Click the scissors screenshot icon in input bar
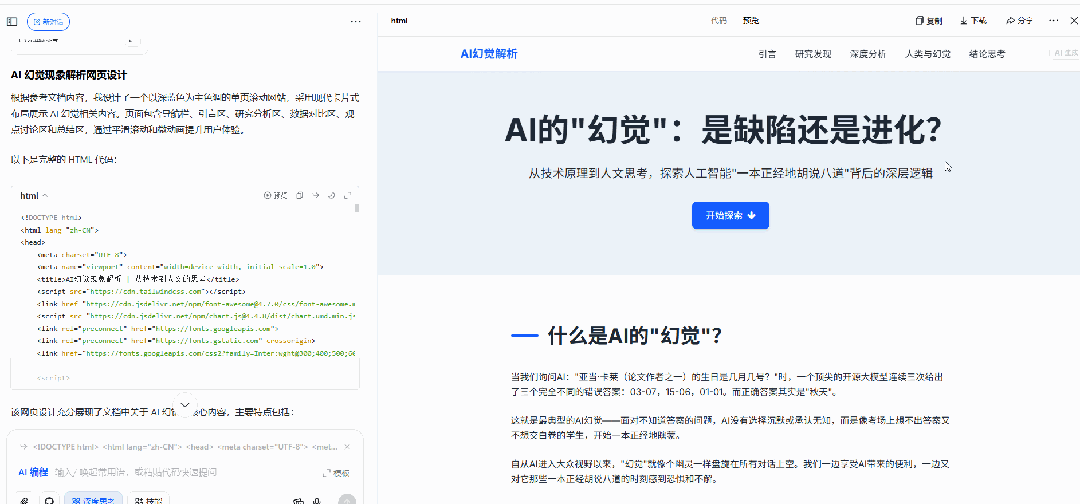The height and width of the screenshot is (504, 1080). [x=298, y=502]
